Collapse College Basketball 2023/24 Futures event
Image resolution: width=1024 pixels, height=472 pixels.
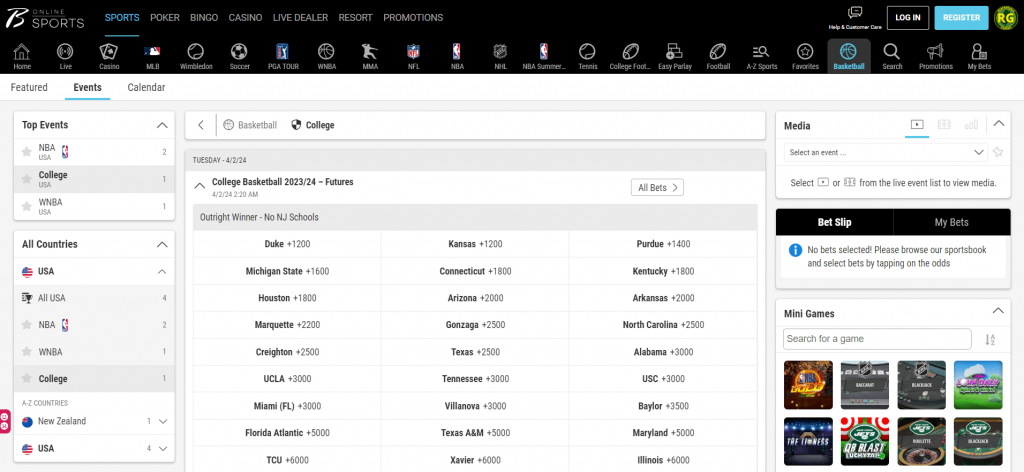pyautogui.click(x=200, y=186)
